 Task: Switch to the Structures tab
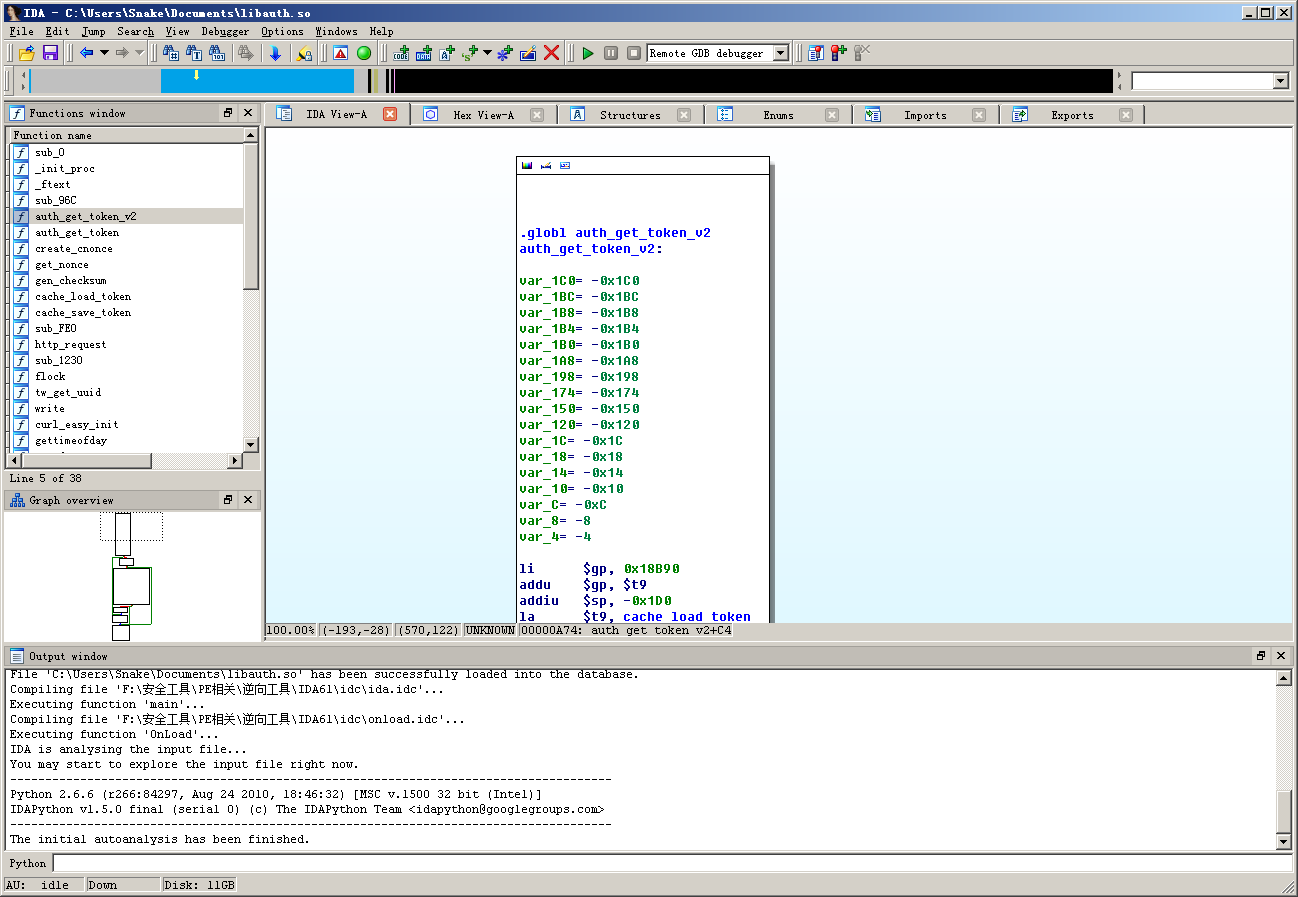pyautogui.click(x=630, y=115)
